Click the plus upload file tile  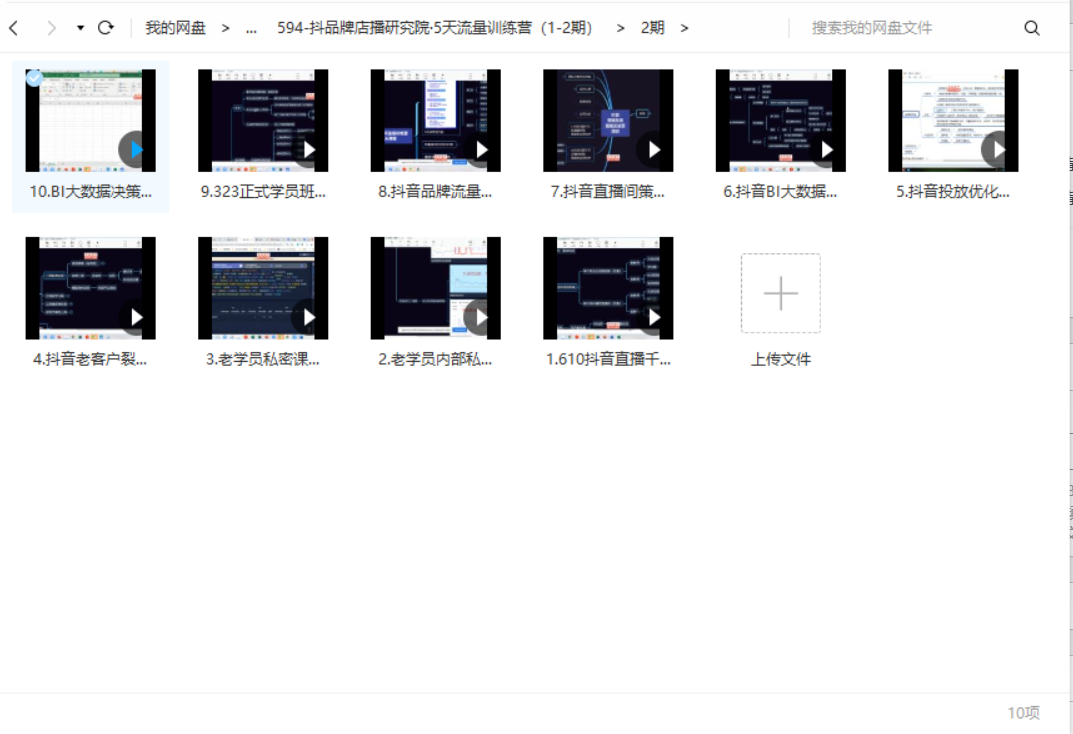(780, 293)
